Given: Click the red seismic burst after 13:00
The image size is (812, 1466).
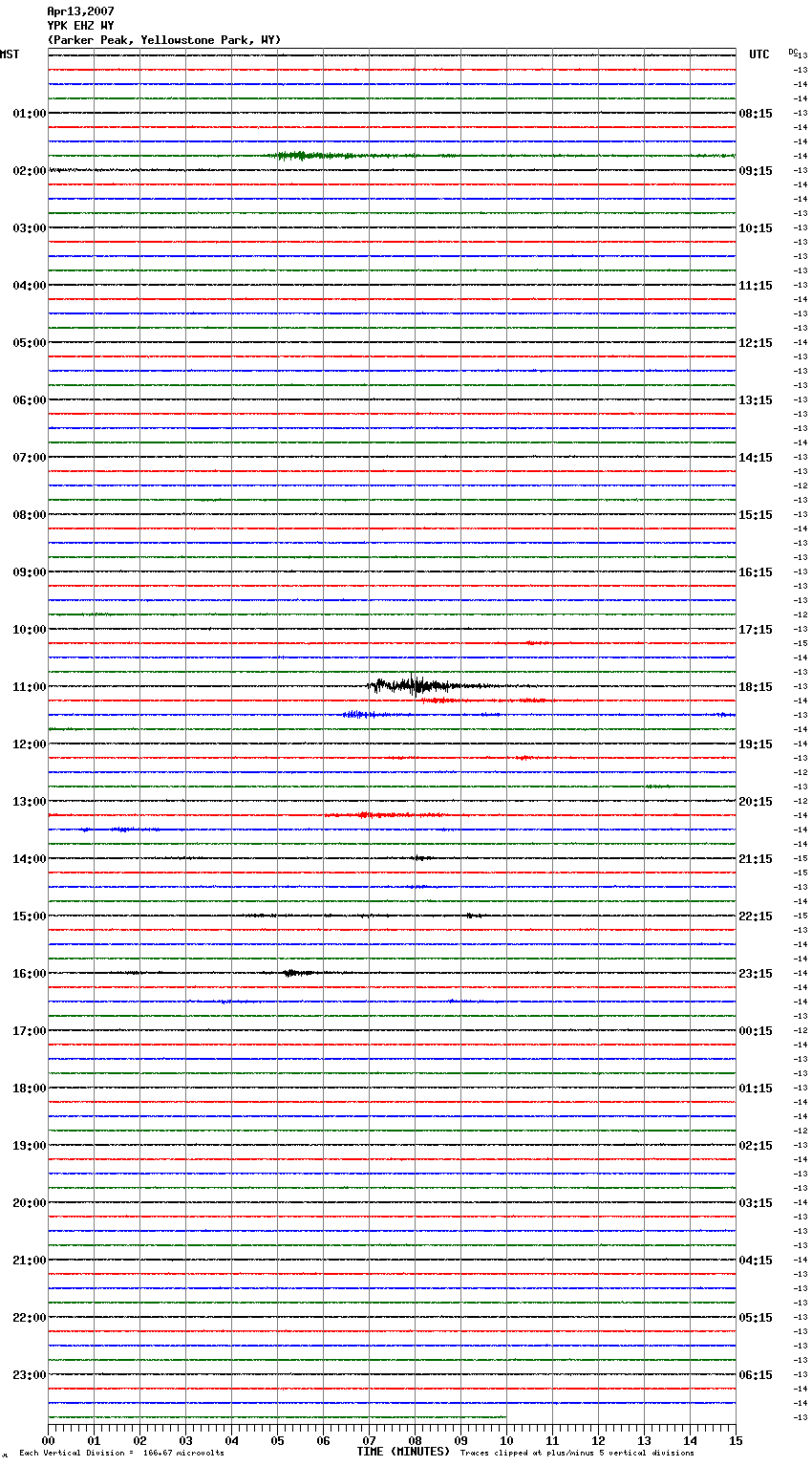Looking at the screenshot, I should tap(382, 815).
